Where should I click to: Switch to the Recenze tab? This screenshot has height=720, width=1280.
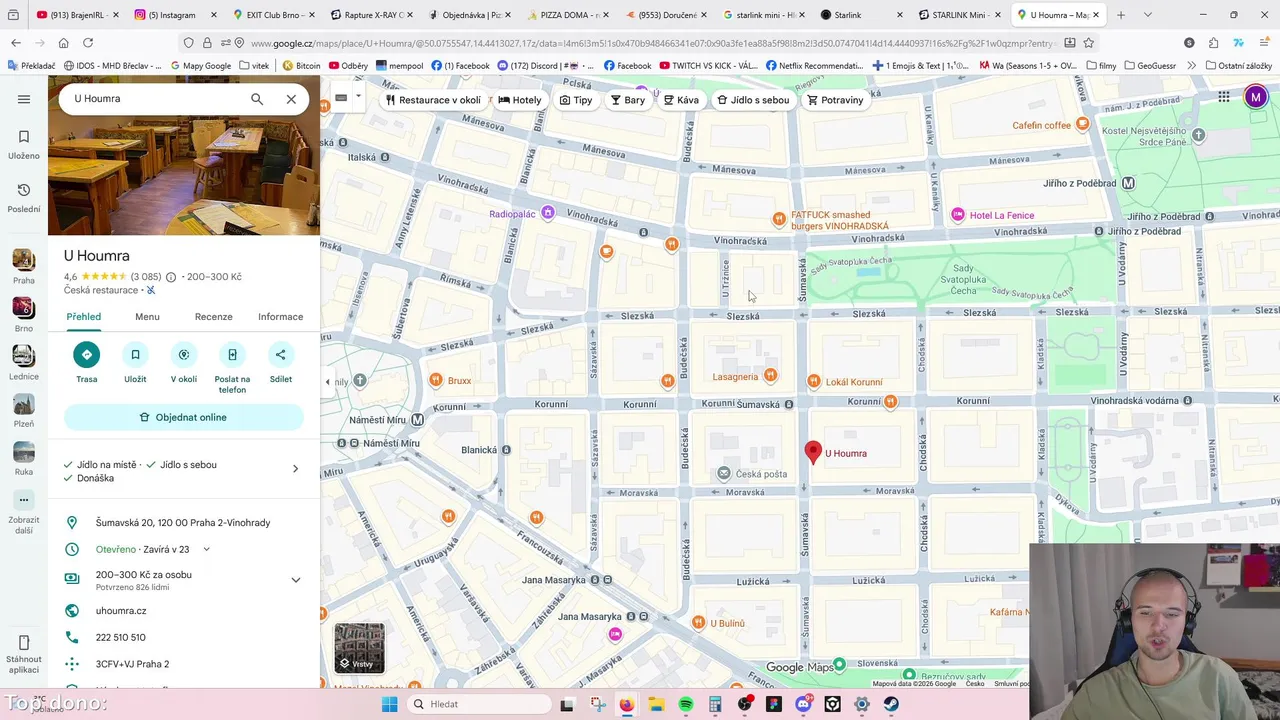pos(213,317)
